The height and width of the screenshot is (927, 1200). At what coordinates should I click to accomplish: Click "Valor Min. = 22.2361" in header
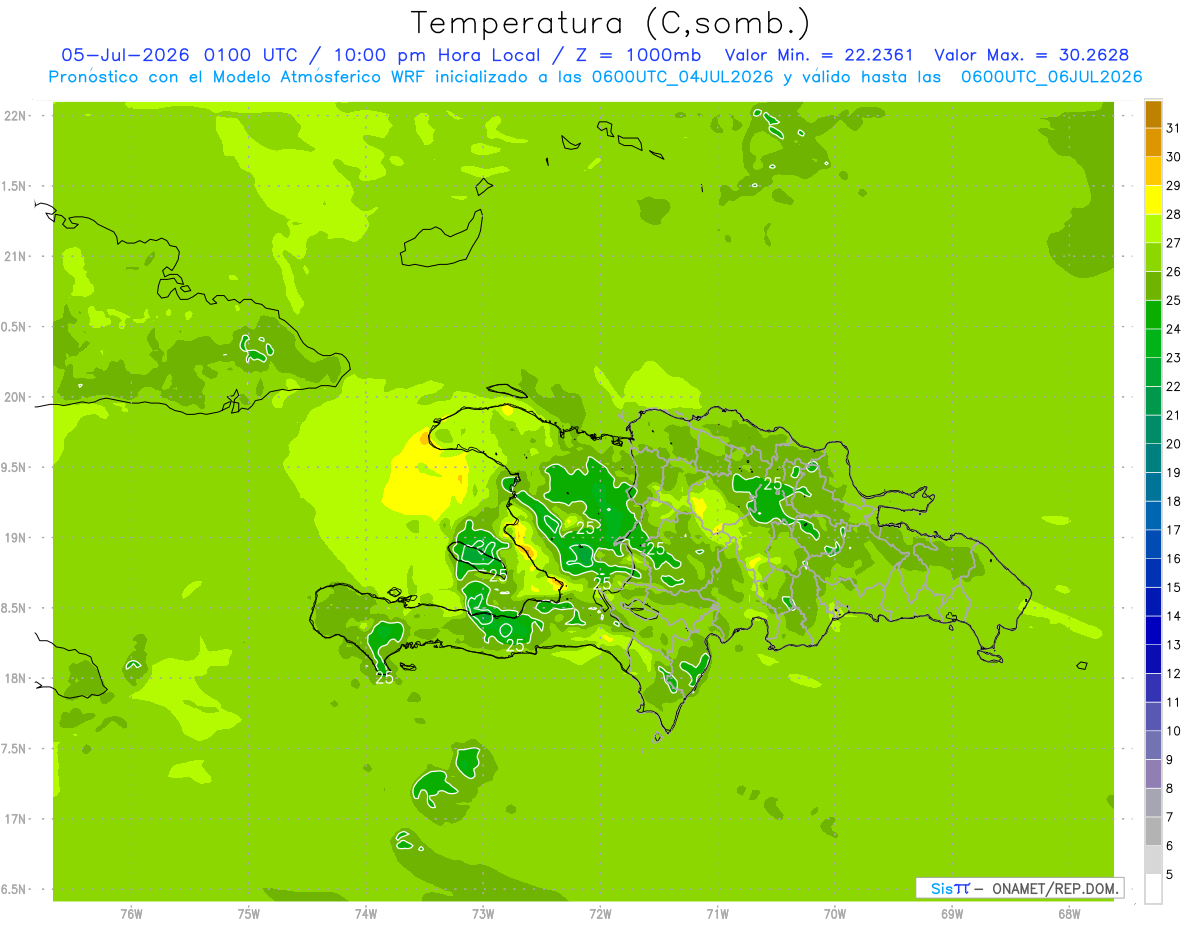pos(819,55)
